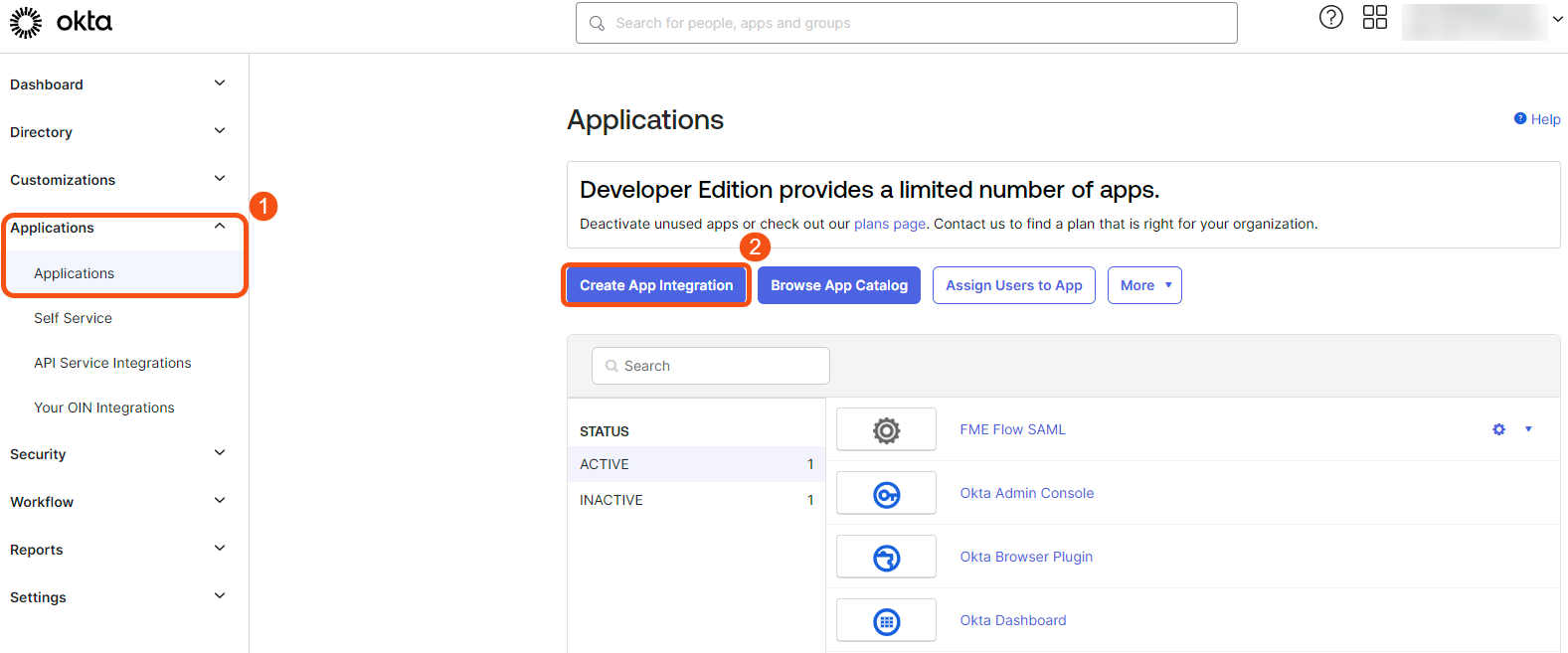Open API Service Integrations in sidebar

[112, 363]
